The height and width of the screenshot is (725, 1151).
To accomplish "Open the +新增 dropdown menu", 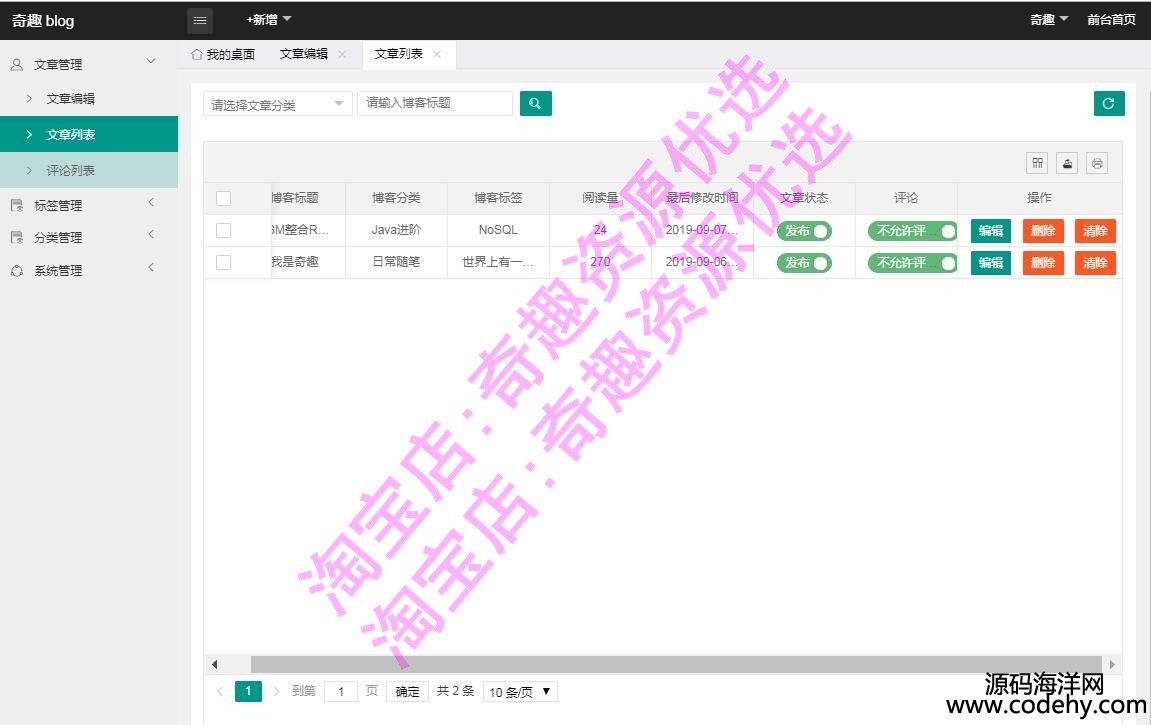I will [x=269, y=19].
